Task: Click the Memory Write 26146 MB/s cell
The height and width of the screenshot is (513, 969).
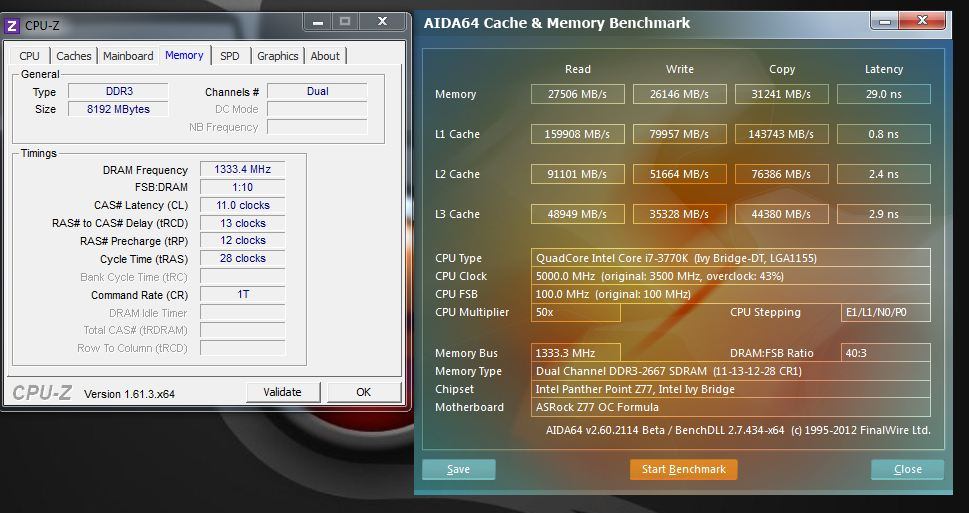Action: [680, 94]
